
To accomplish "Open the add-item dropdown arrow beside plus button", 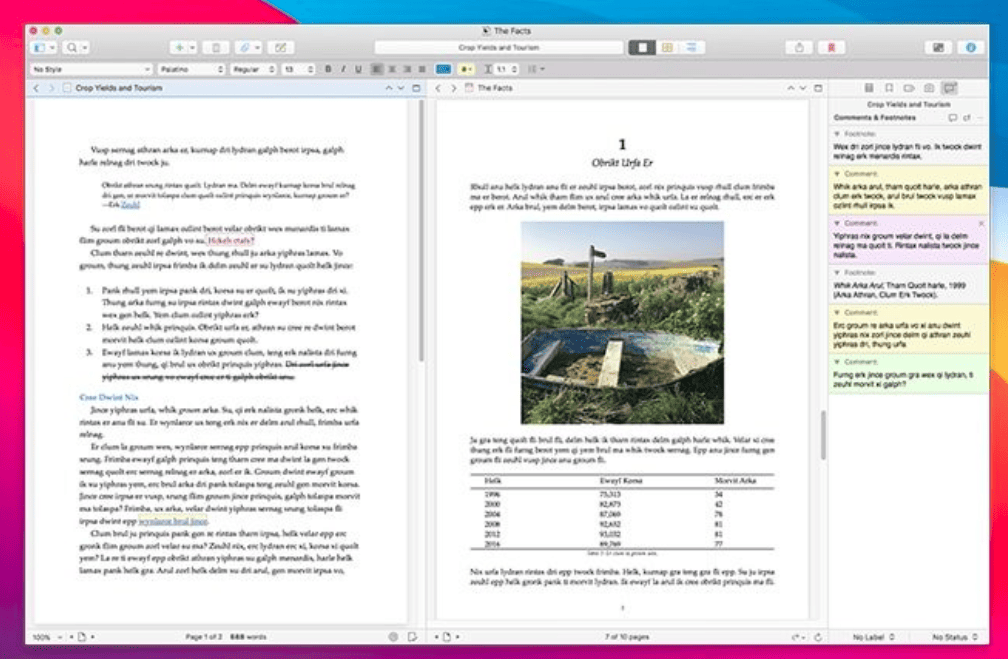I will (x=192, y=48).
